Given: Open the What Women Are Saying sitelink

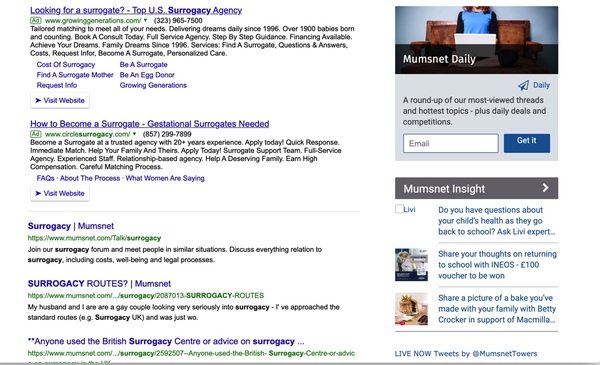Looking at the screenshot, I should pos(165,178).
